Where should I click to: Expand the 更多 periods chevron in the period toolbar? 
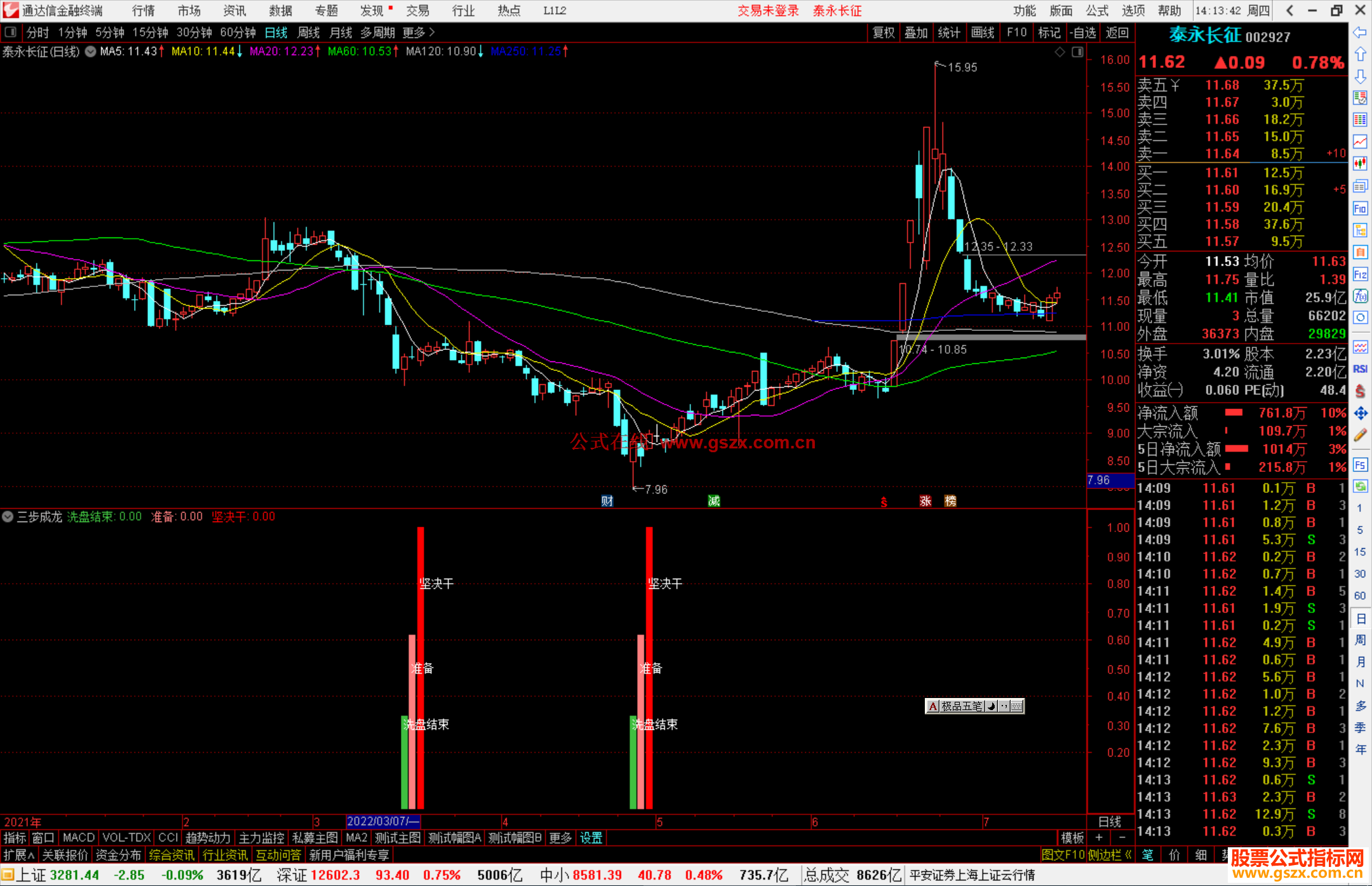click(x=432, y=32)
